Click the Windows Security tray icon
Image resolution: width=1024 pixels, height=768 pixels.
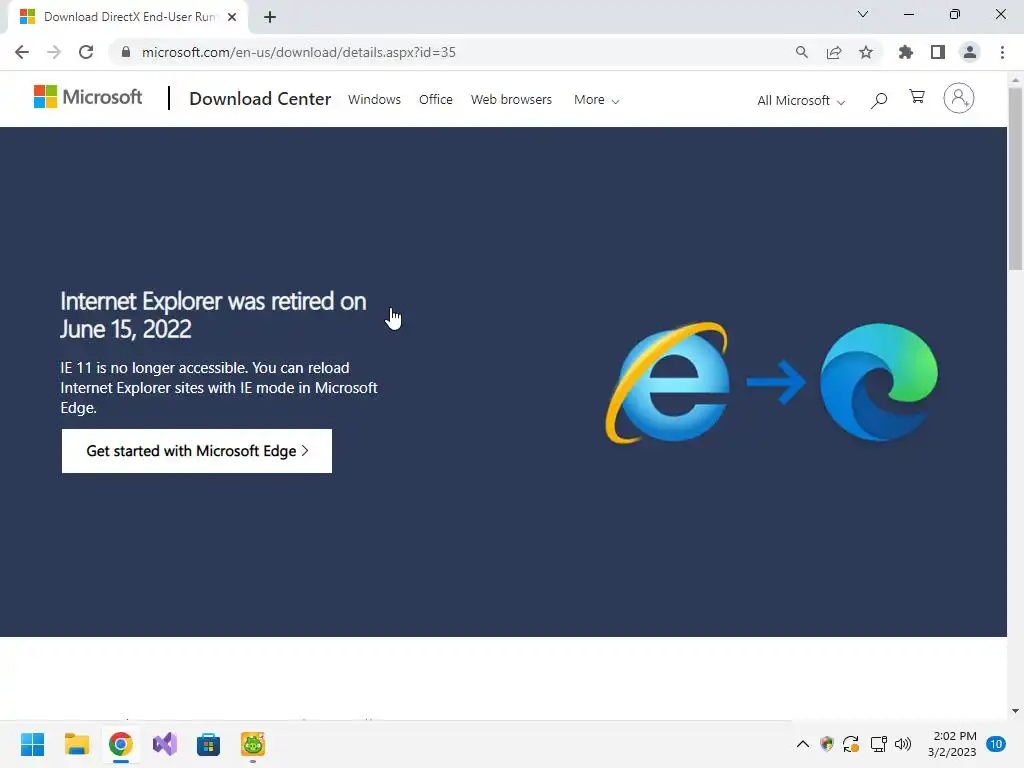tap(827, 744)
